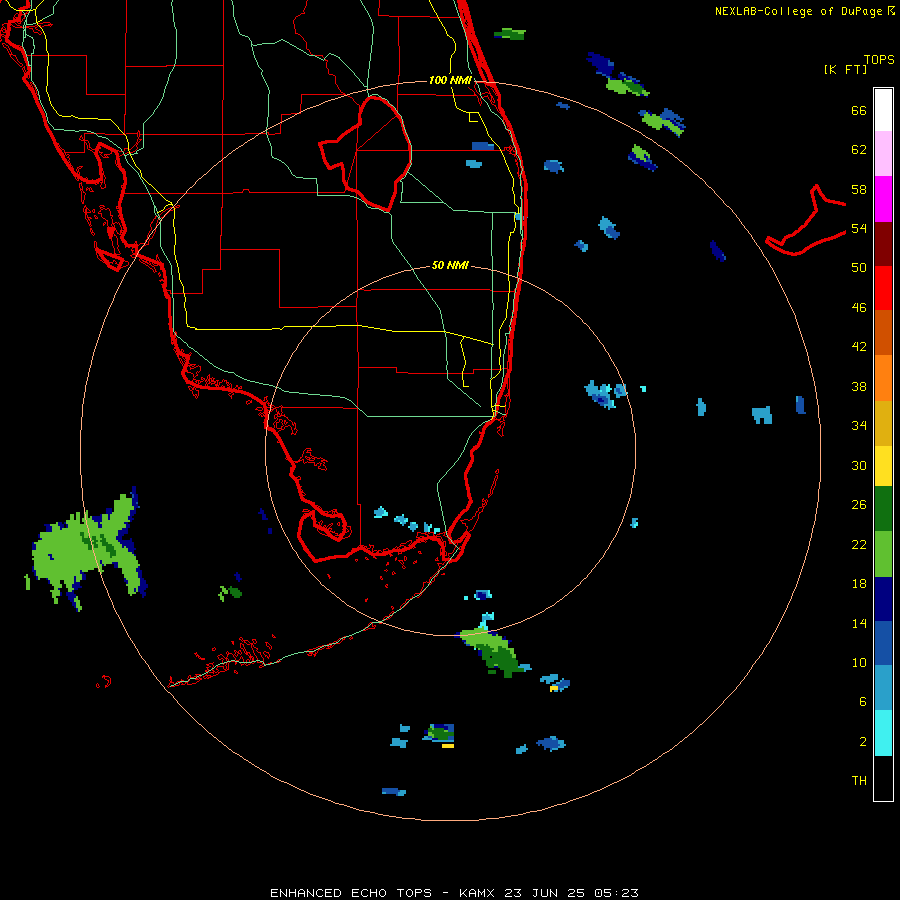Select the 38 value on the legend

click(x=859, y=386)
